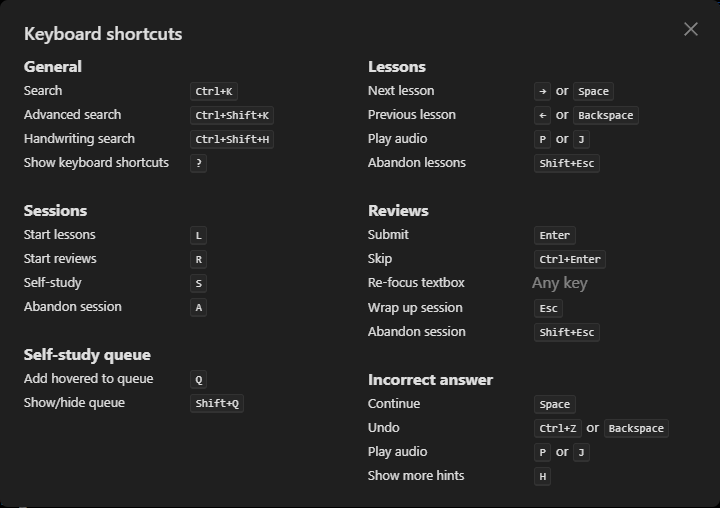The height and width of the screenshot is (508, 720).
Task: Click the Esc badge for Wrap up session
Action: (x=548, y=308)
